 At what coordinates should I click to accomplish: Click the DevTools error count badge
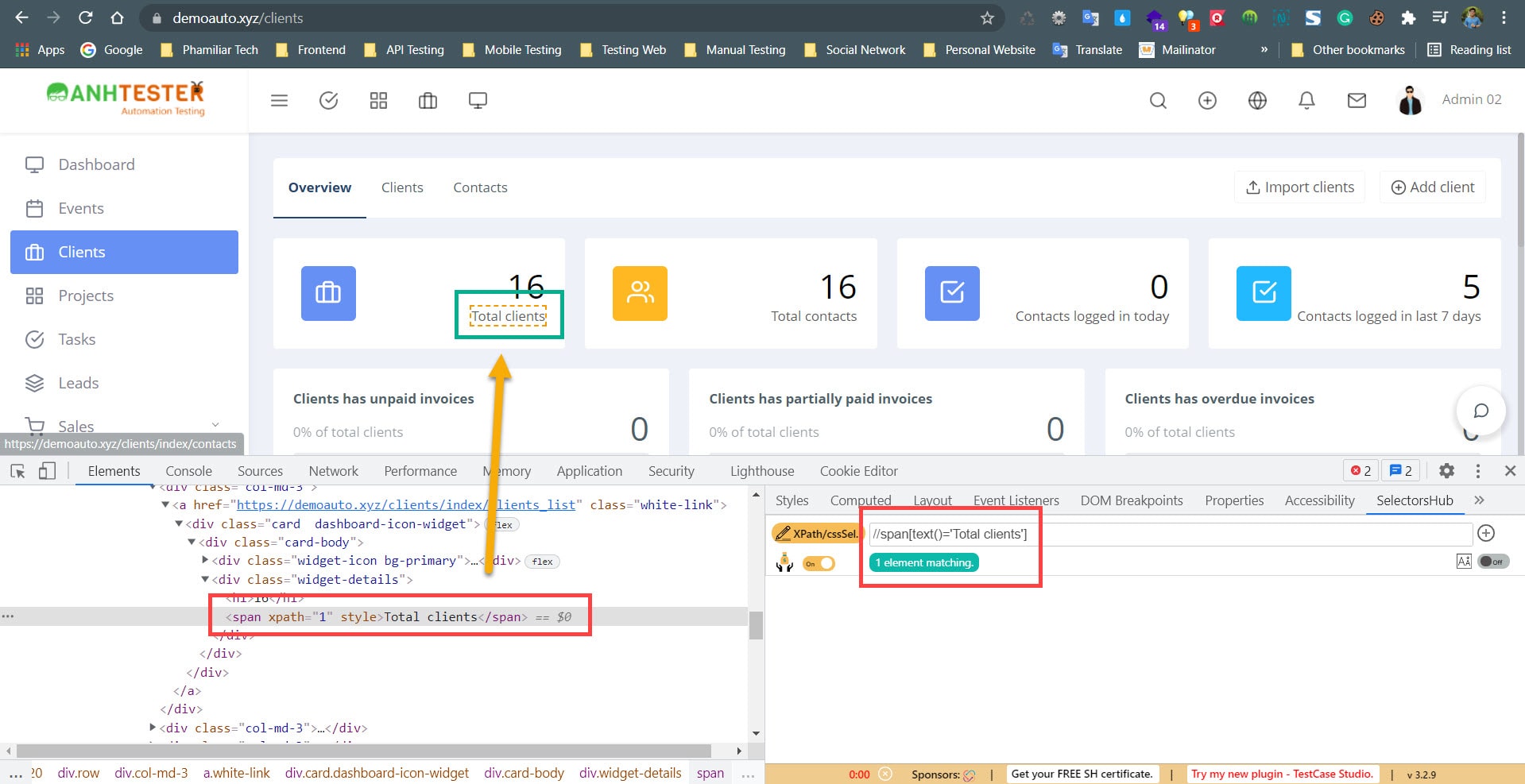[x=1361, y=471]
